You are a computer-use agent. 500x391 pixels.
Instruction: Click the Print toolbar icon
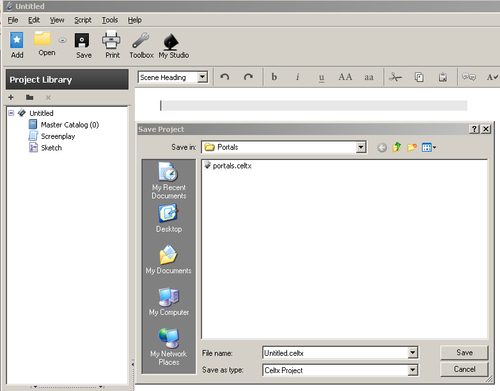(x=111, y=40)
